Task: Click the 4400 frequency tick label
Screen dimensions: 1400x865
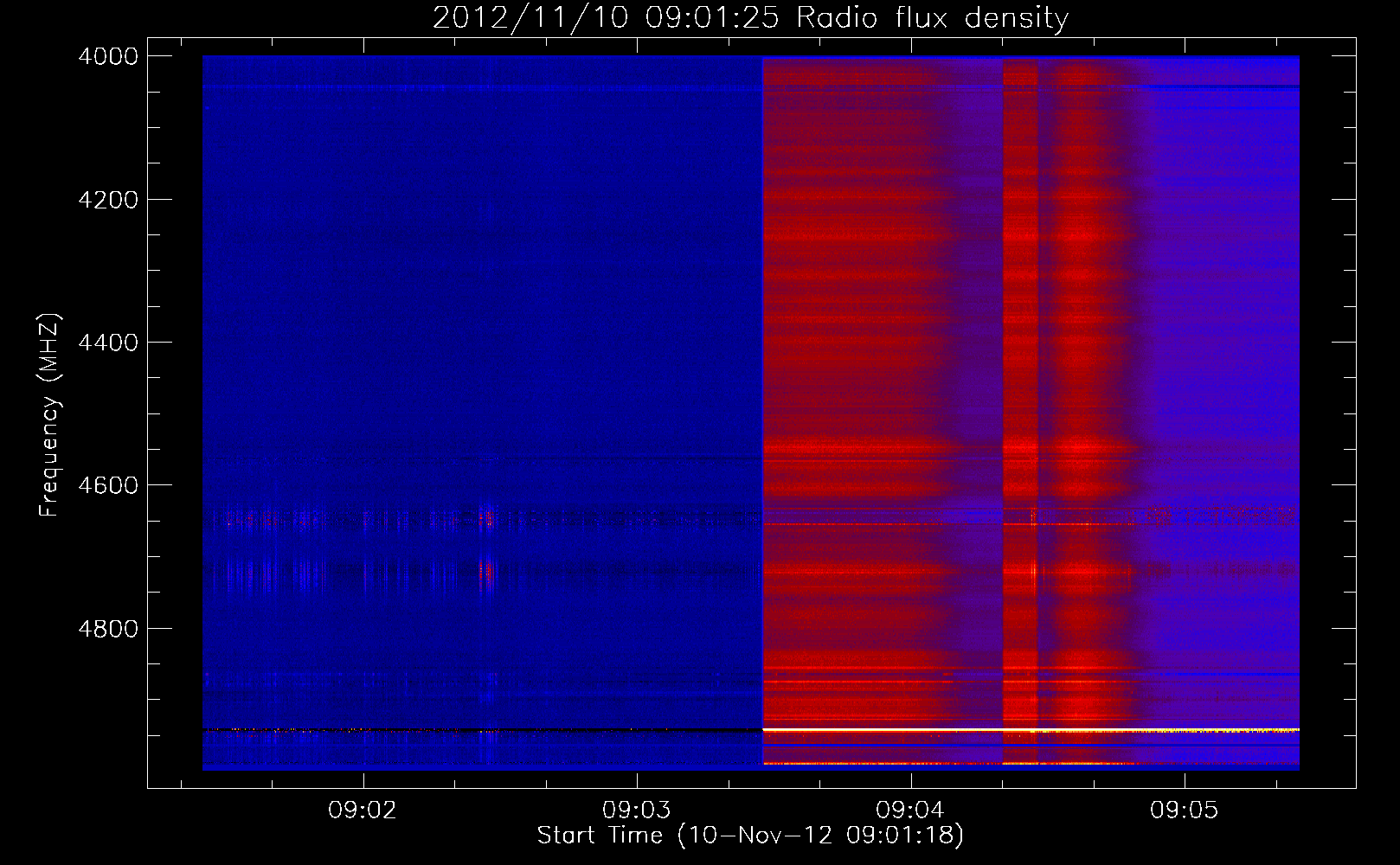Action: pyautogui.click(x=108, y=343)
